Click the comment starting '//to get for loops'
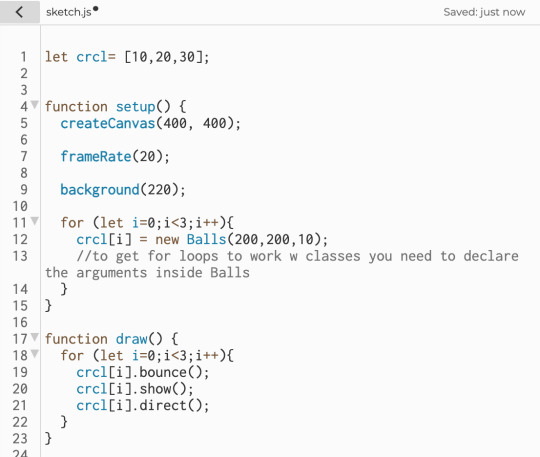 (298, 256)
